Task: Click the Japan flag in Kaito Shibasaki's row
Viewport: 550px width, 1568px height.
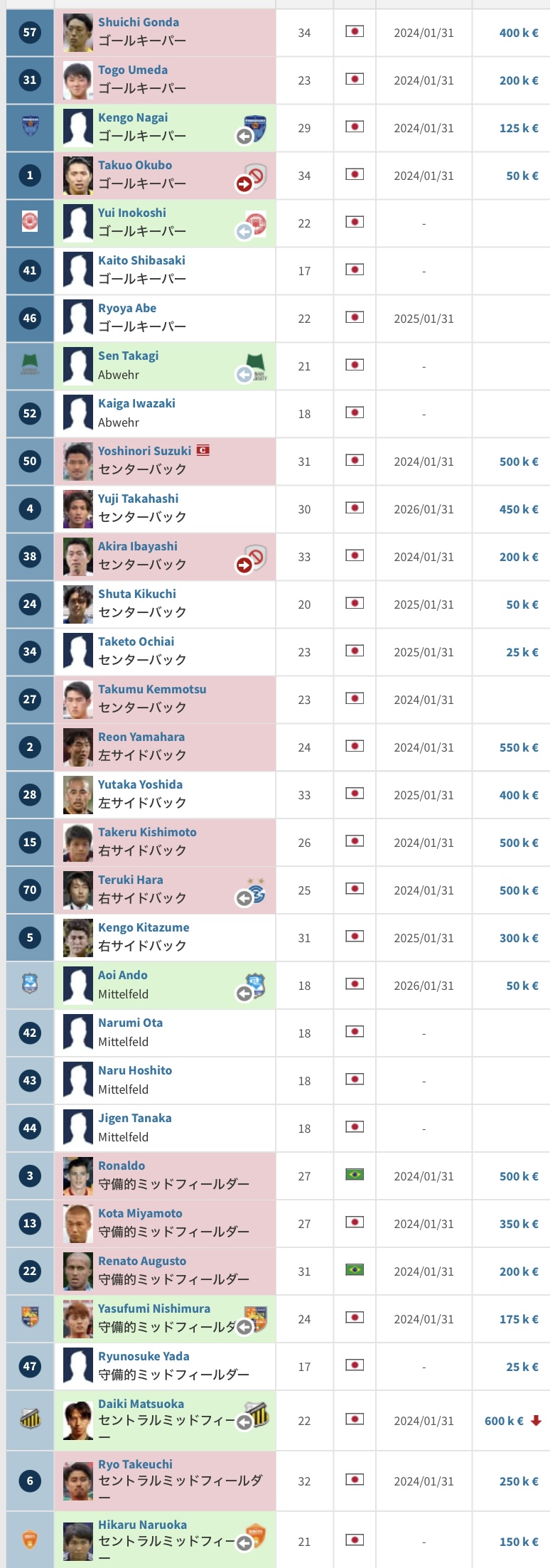Action: tap(355, 270)
